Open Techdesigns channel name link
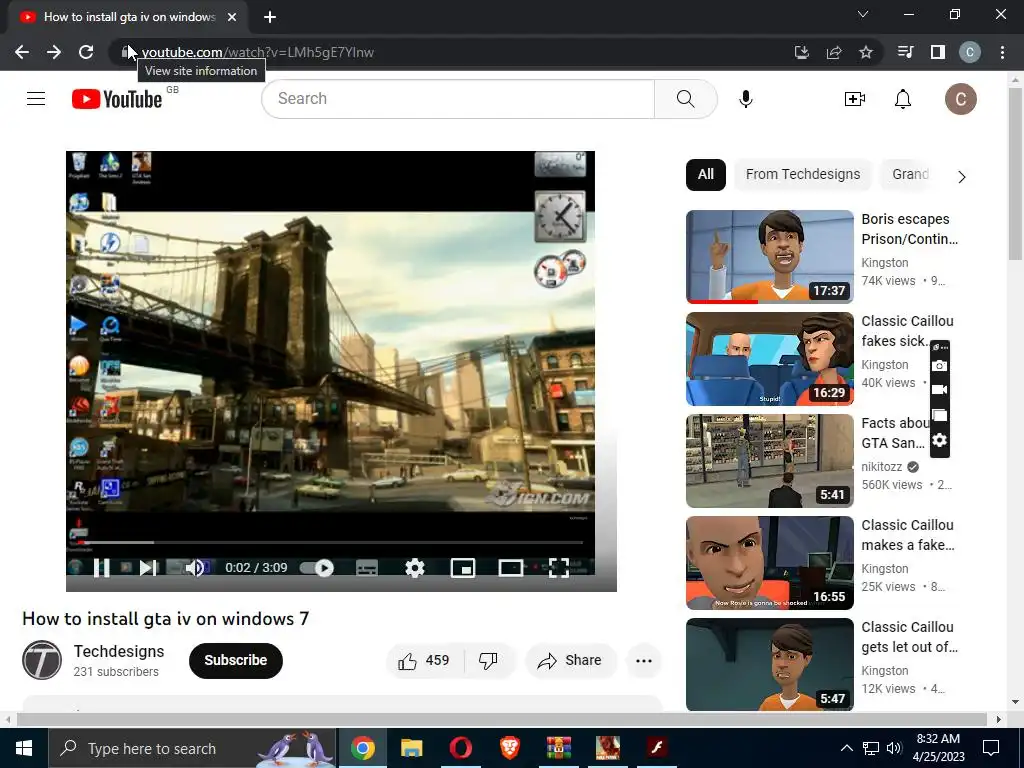The height and width of the screenshot is (768, 1024). click(x=119, y=651)
